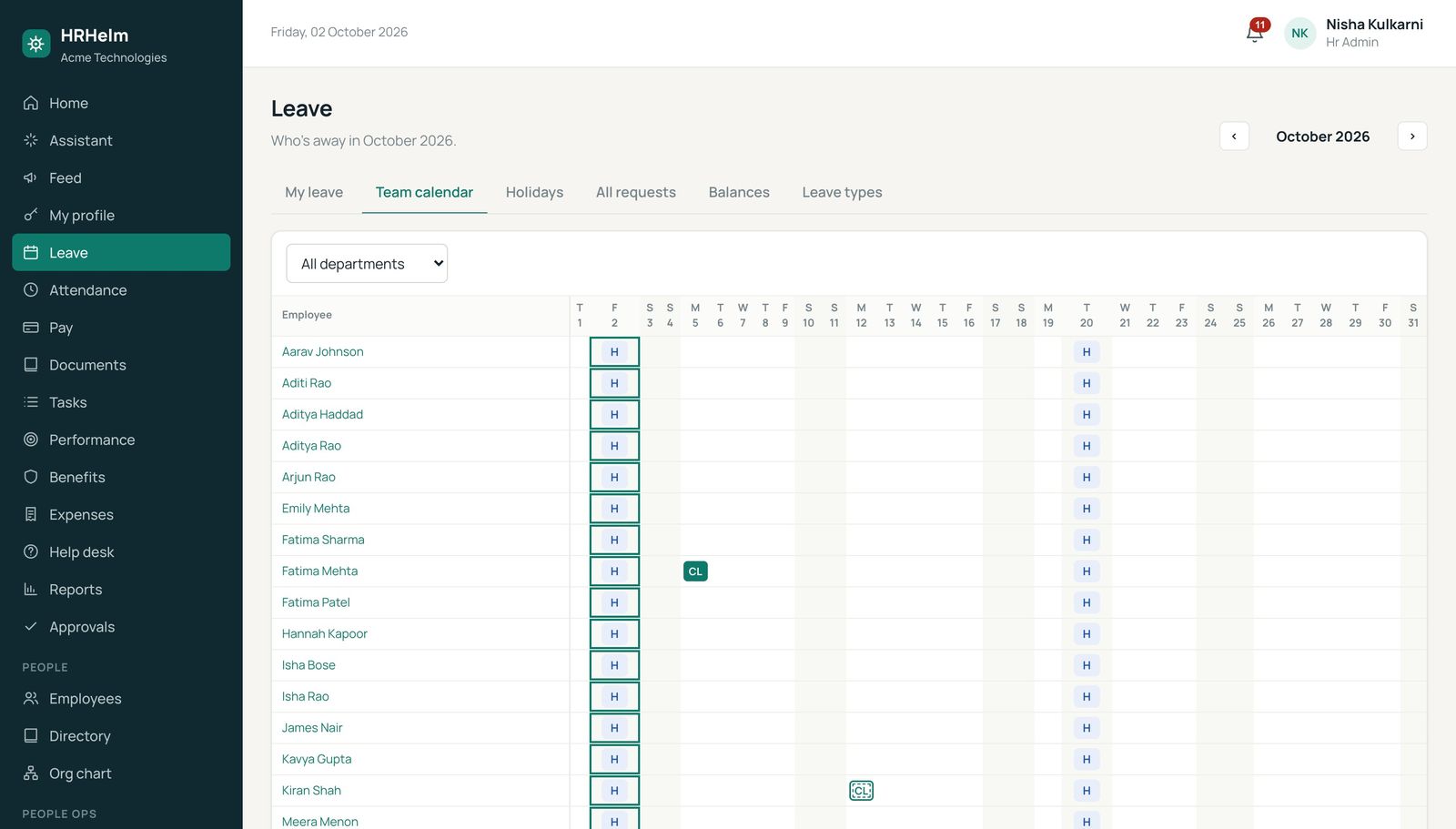The height and width of the screenshot is (829, 1456).
Task: Open Home from the sidebar
Action: [121, 103]
